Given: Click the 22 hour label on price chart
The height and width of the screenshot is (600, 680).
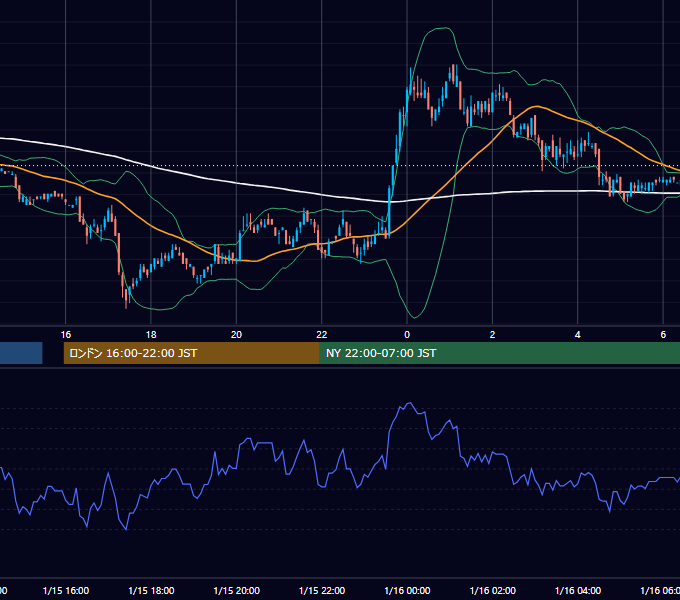Looking at the screenshot, I should [322, 335].
